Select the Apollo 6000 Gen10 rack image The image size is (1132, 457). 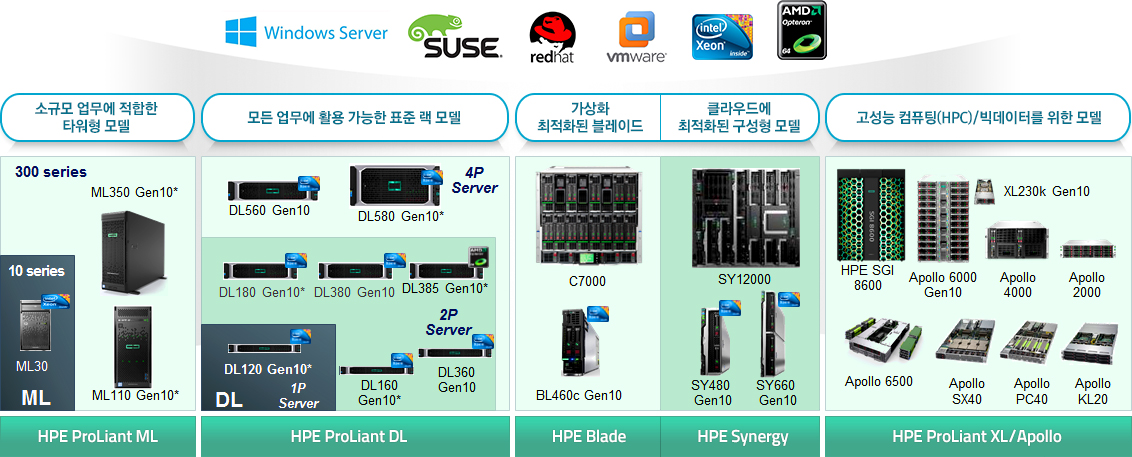(943, 221)
